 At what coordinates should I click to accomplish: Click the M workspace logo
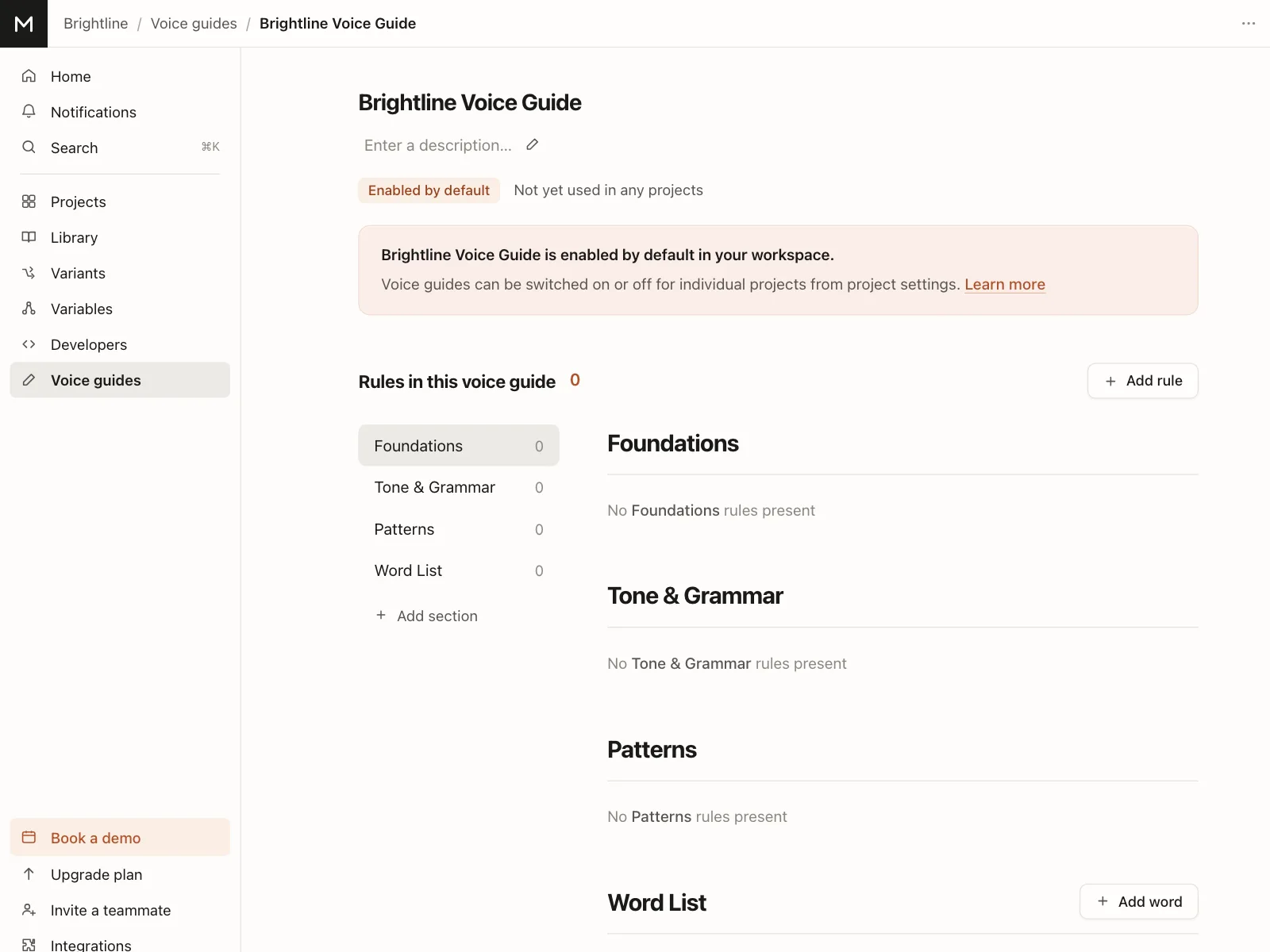pyautogui.click(x=24, y=24)
